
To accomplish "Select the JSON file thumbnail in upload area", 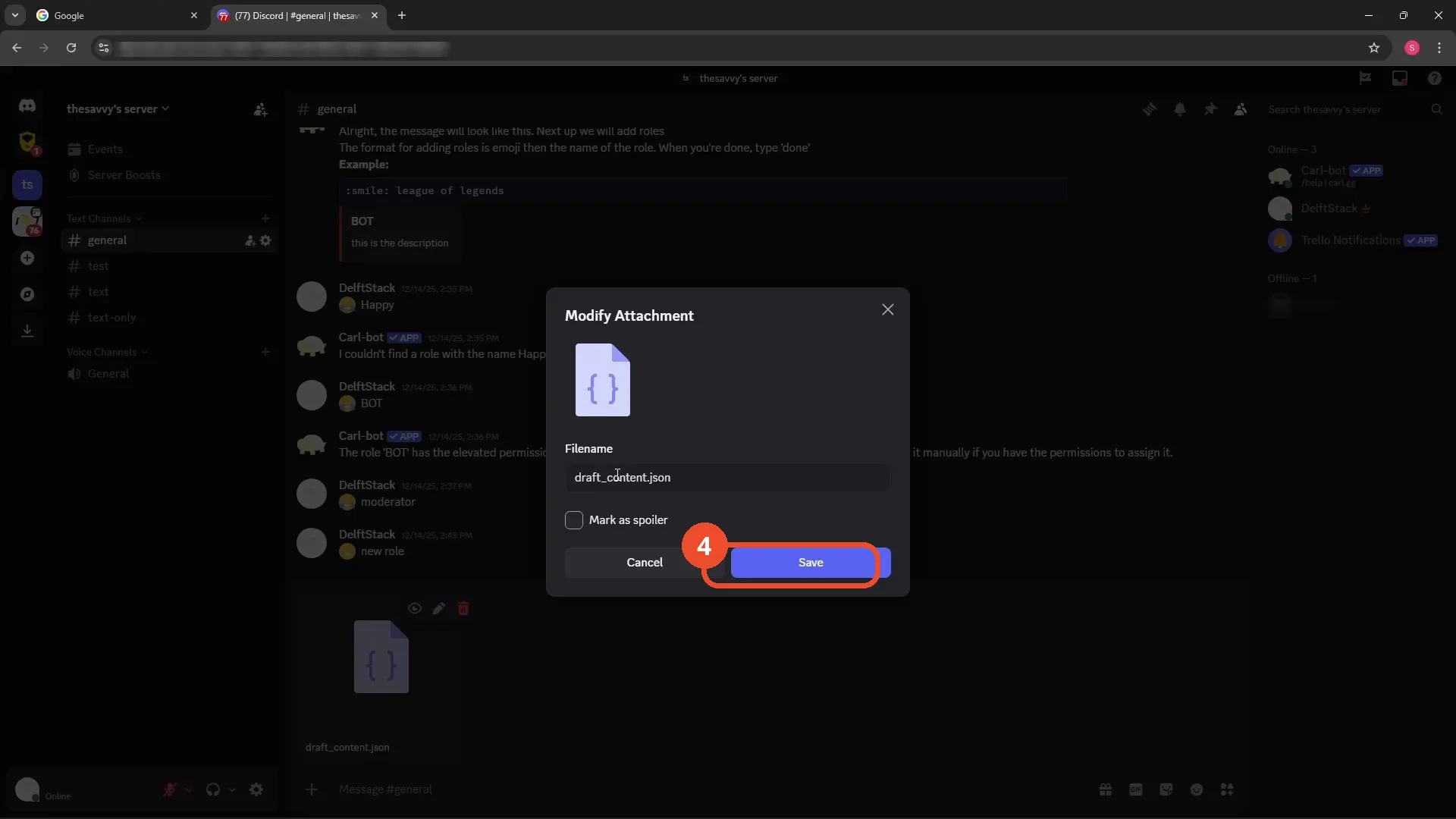I will [381, 657].
